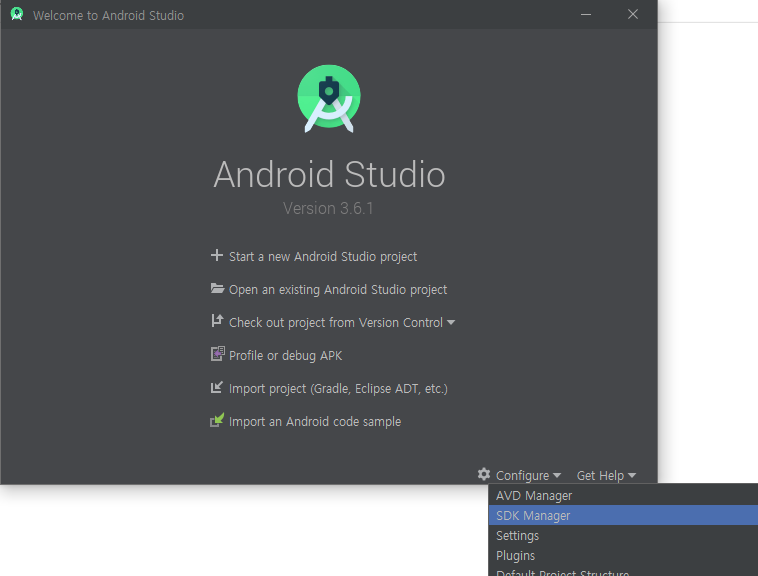Select SDK Manager from Configure menu
Viewport: 758px width, 576px height.
[x=623, y=515]
